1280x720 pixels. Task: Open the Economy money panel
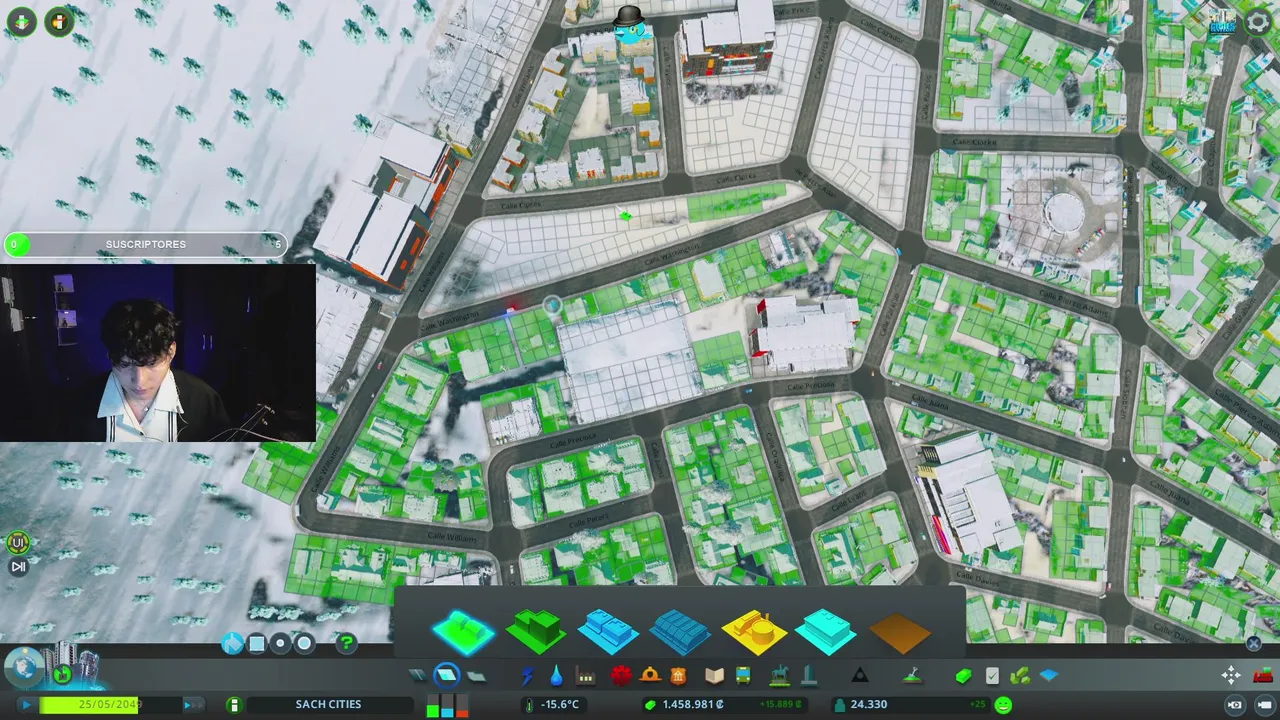point(963,677)
